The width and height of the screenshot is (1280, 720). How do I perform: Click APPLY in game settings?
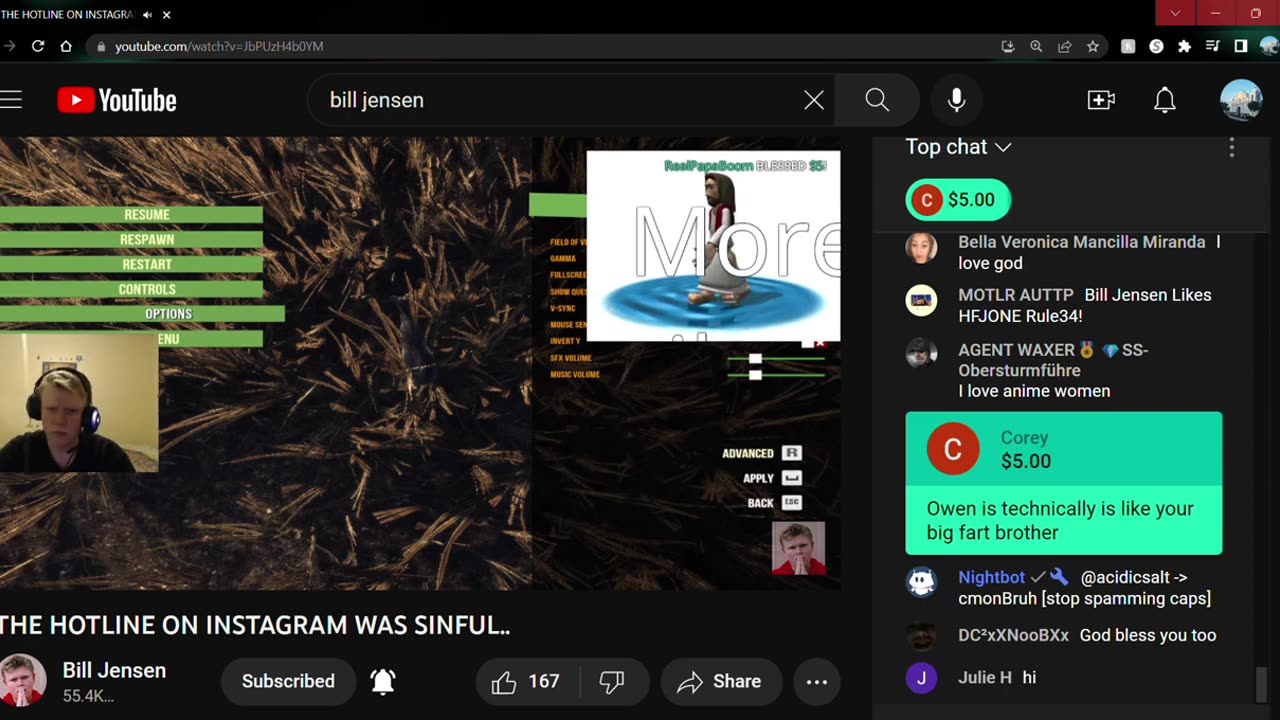772,478
